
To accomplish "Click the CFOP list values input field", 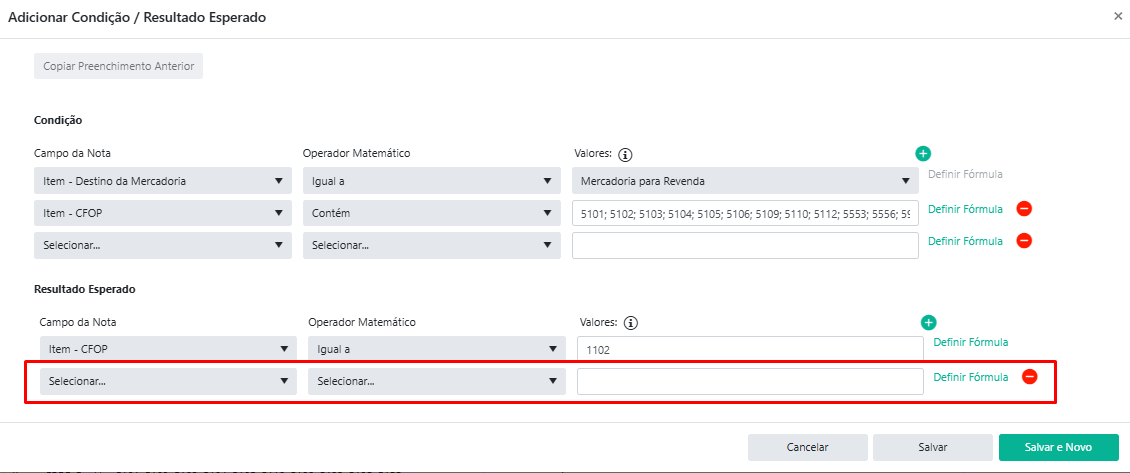I will [745, 213].
